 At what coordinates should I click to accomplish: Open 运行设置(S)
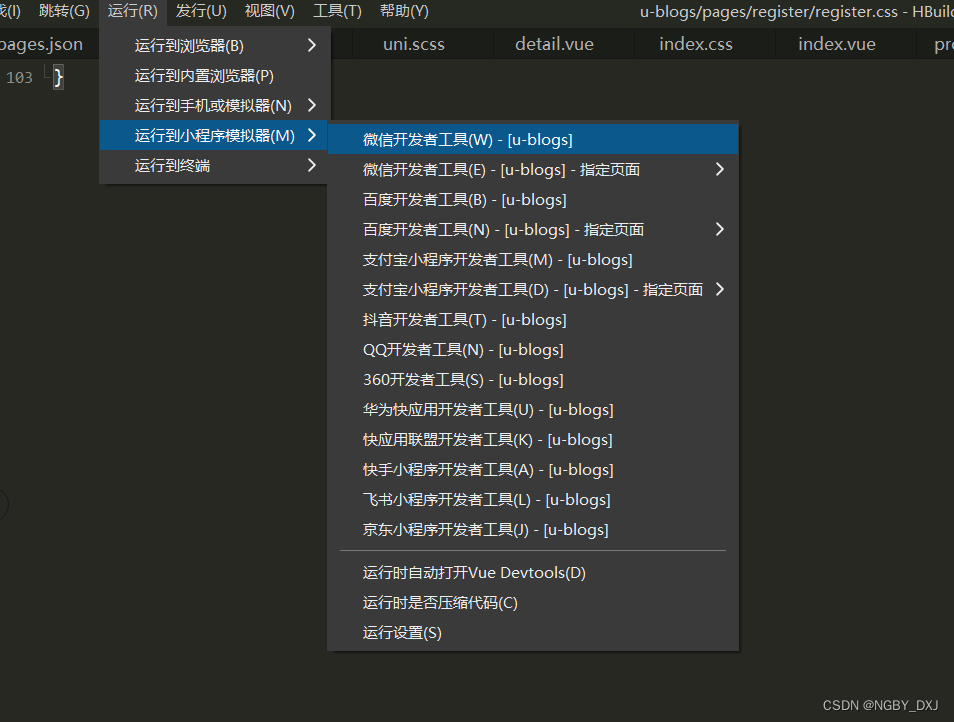(x=402, y=633)
